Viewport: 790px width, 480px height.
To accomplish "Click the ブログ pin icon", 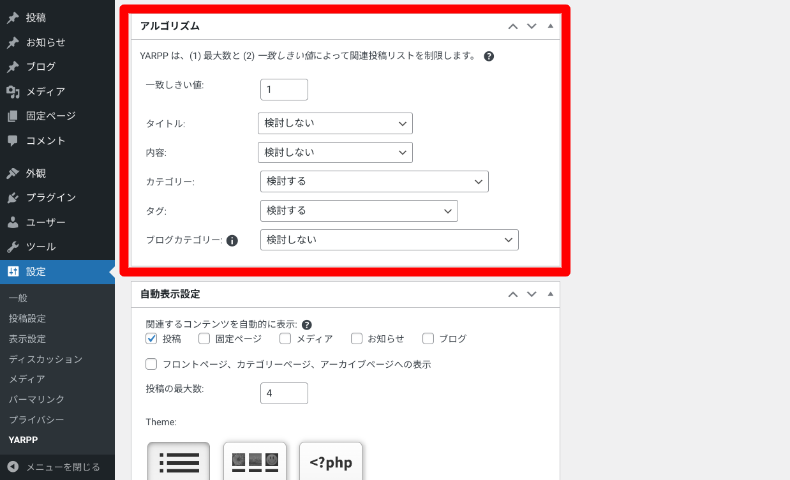I will click(13, 66).
